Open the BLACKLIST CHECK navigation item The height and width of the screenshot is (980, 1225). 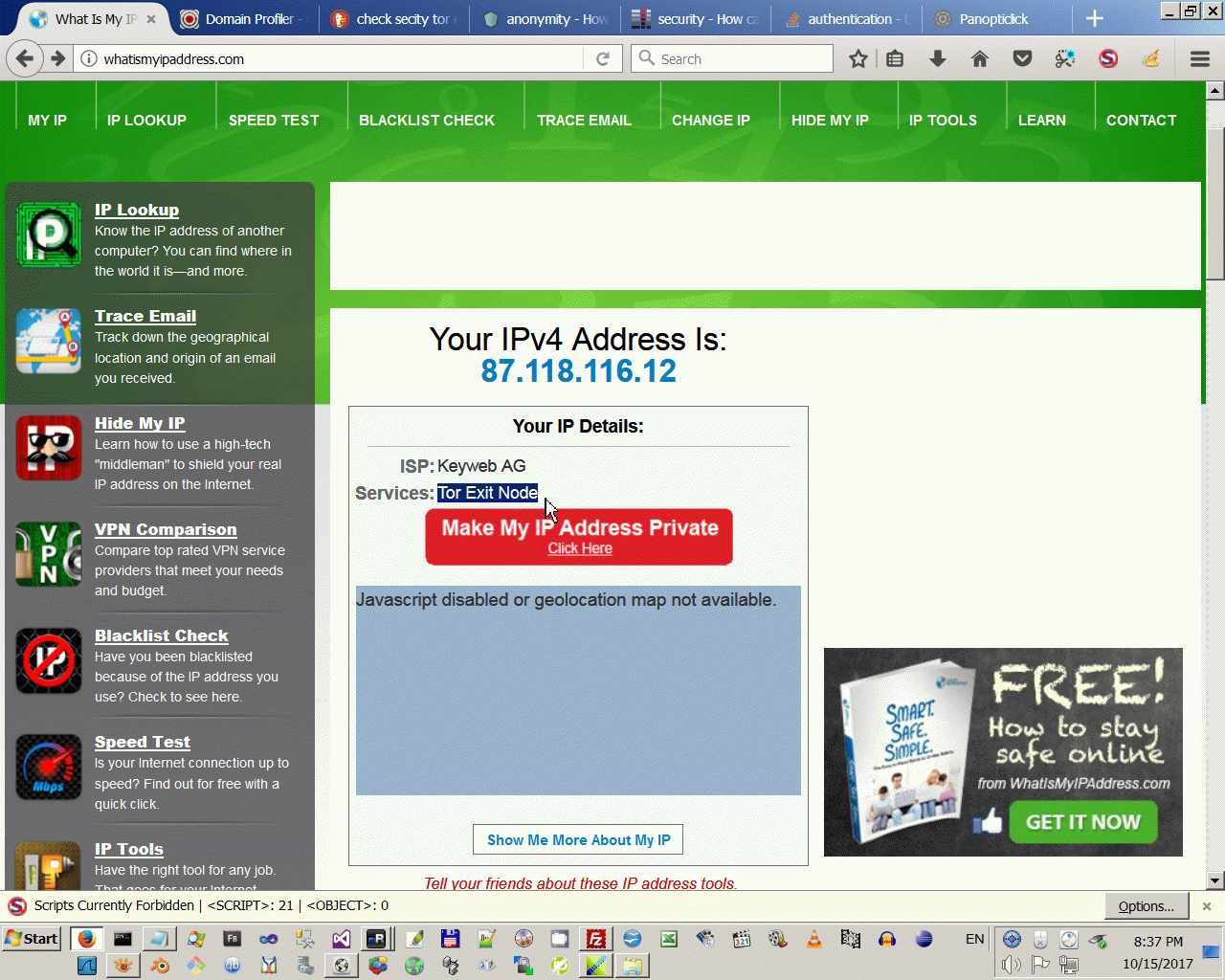pos(427,121)
